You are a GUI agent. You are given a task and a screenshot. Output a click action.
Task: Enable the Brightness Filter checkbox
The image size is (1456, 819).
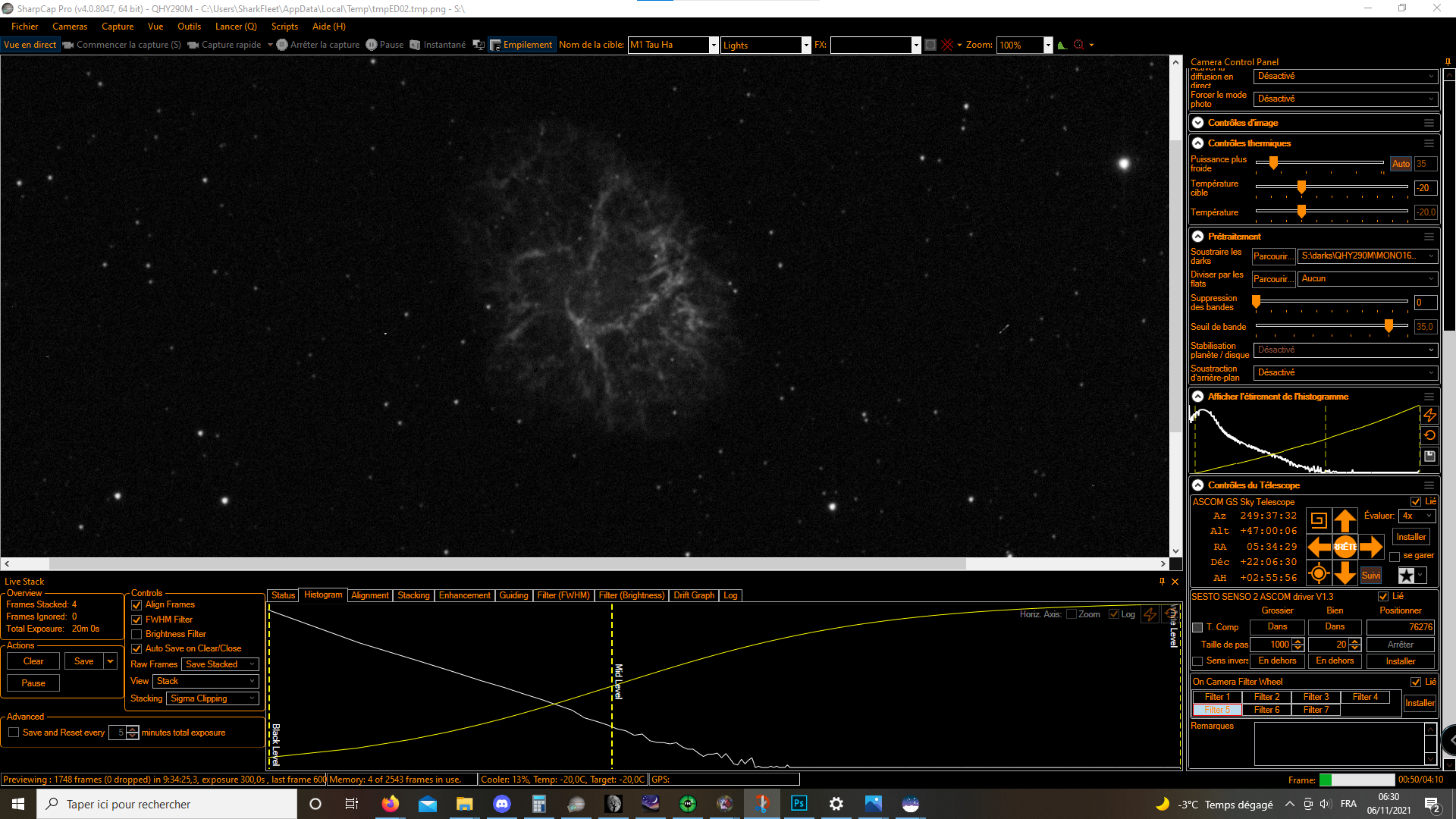point(136,634)
